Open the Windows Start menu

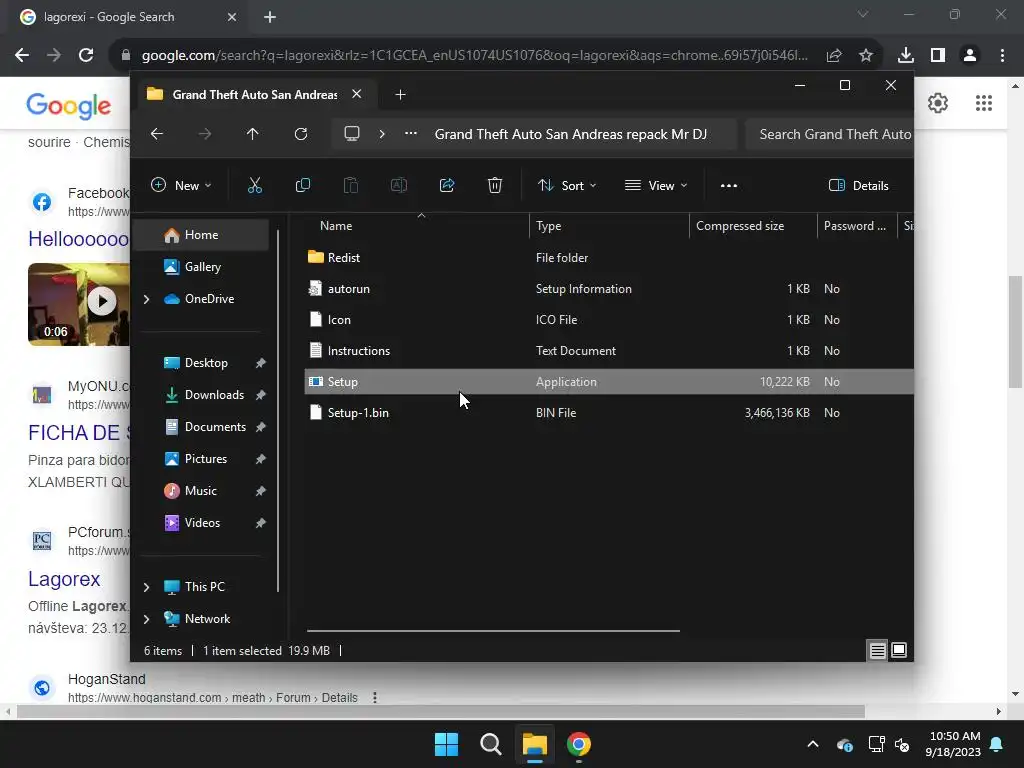(447, 744)
